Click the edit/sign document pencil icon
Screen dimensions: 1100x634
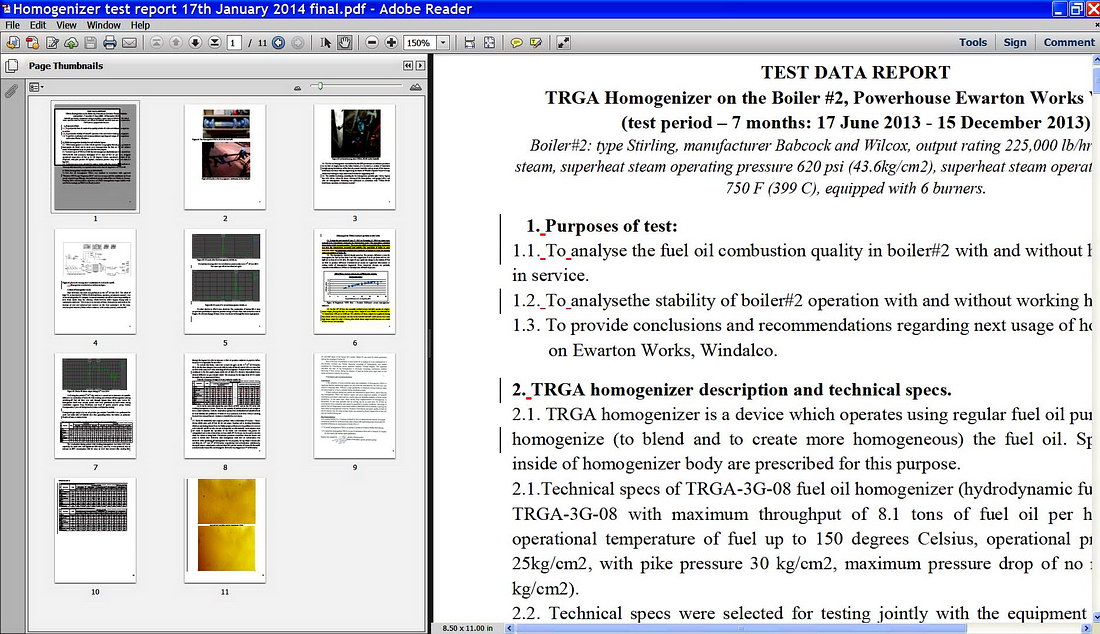[52, 43]
